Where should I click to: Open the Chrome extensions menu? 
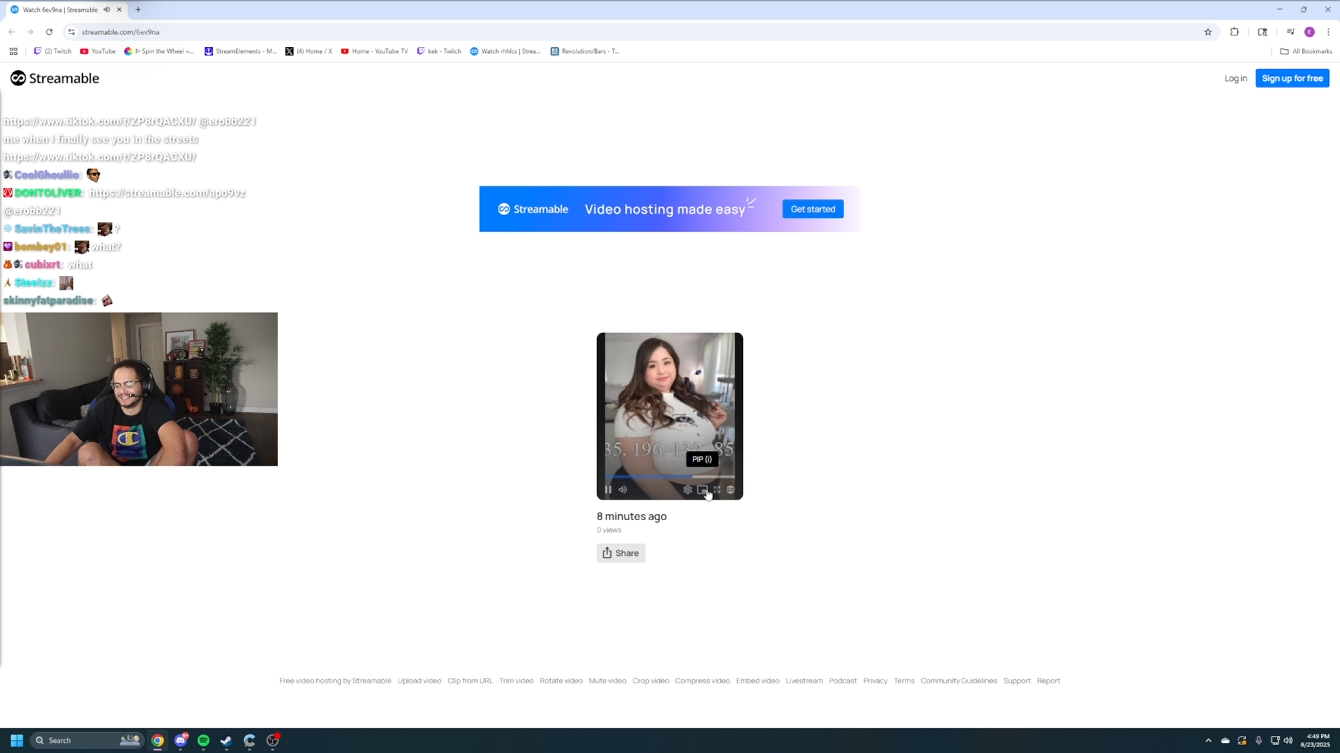tap(1234, 32)
